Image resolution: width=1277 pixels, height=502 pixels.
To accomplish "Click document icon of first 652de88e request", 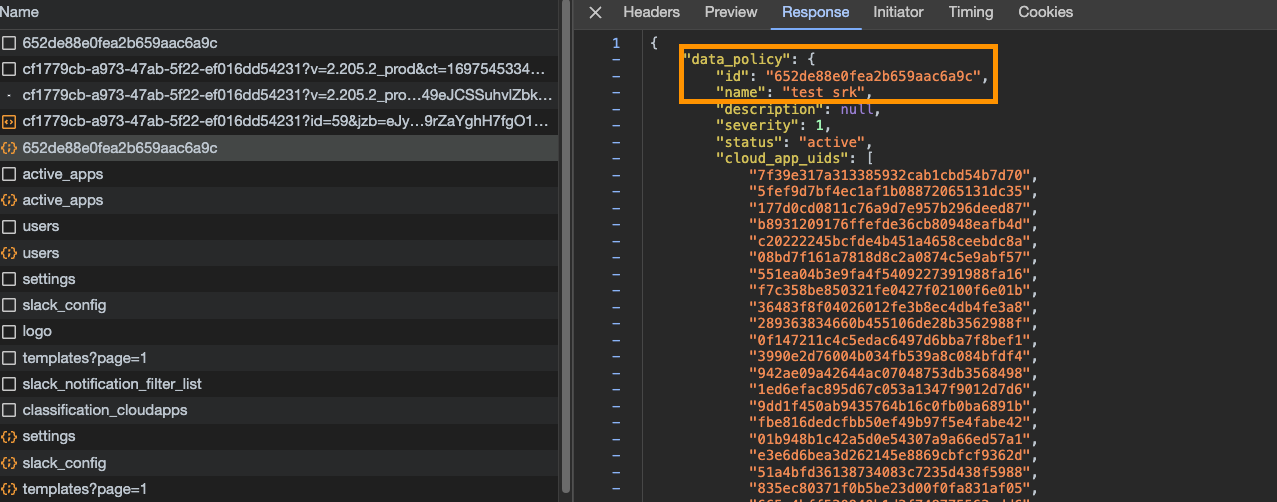I will point(9,43).
